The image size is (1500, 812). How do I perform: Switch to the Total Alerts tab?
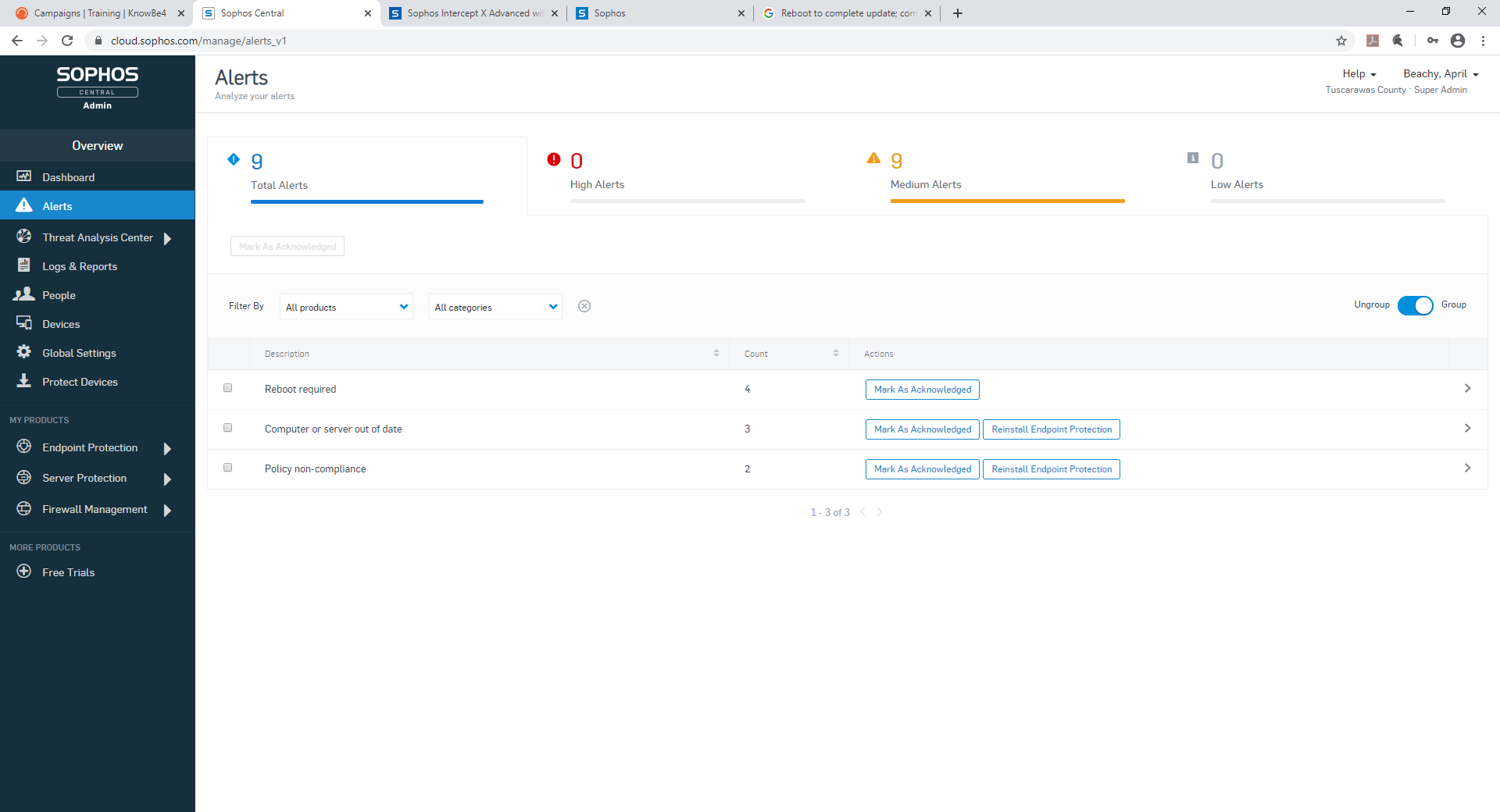click(367, 176)
